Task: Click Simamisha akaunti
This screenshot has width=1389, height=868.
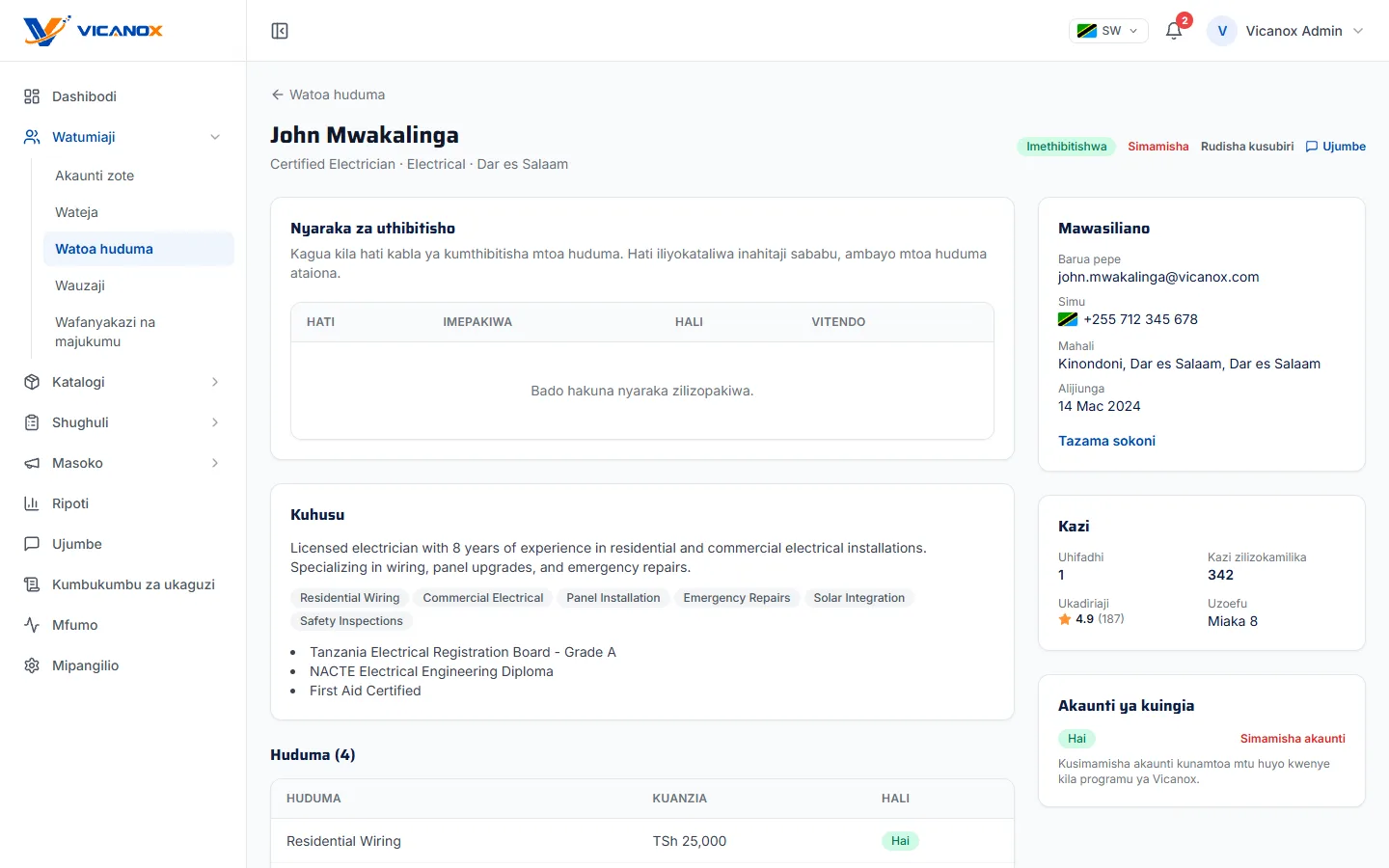Action: tap(1293, 739)
